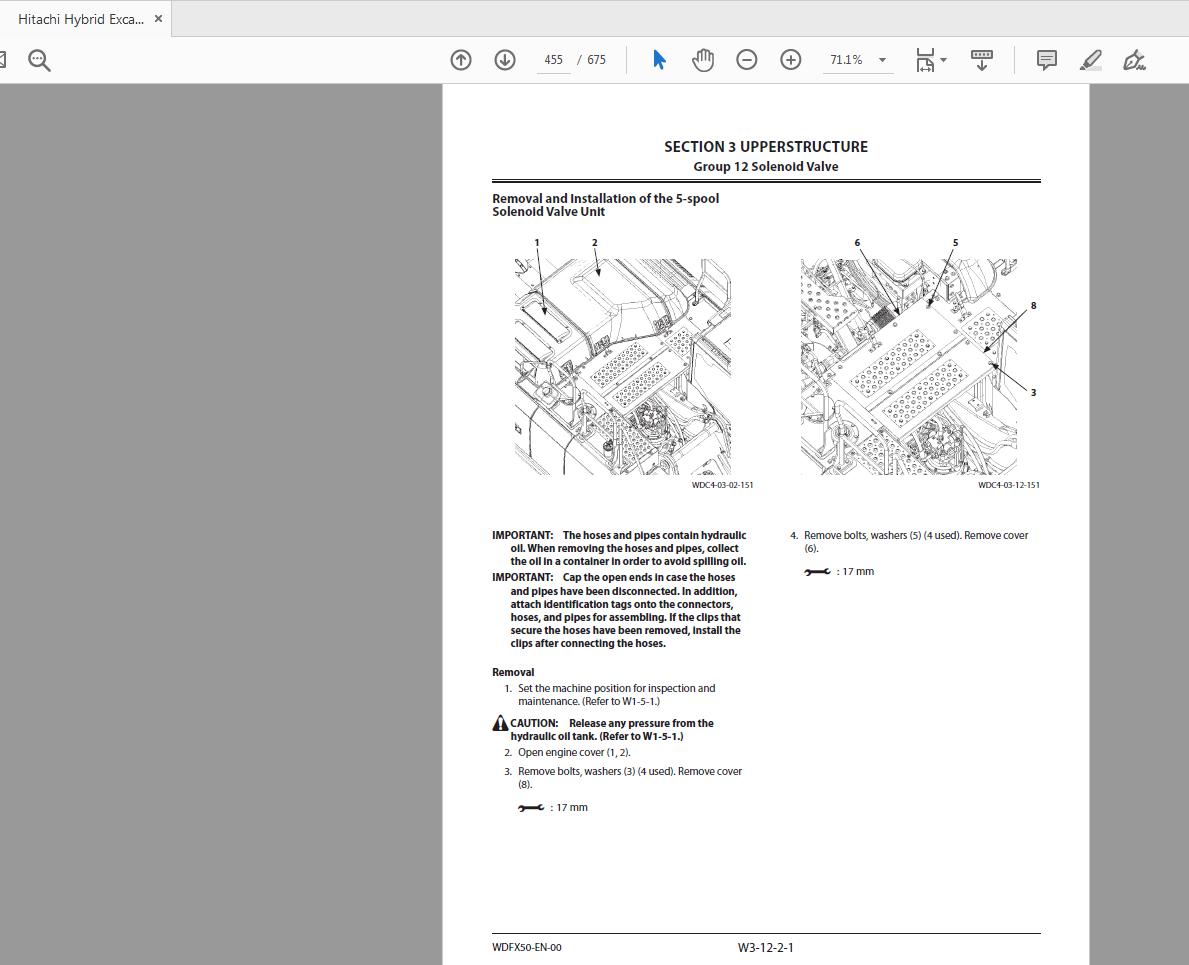Open the zoom percentage dropdown
The image size is (1189, 965).
click(x=881, y=59)
